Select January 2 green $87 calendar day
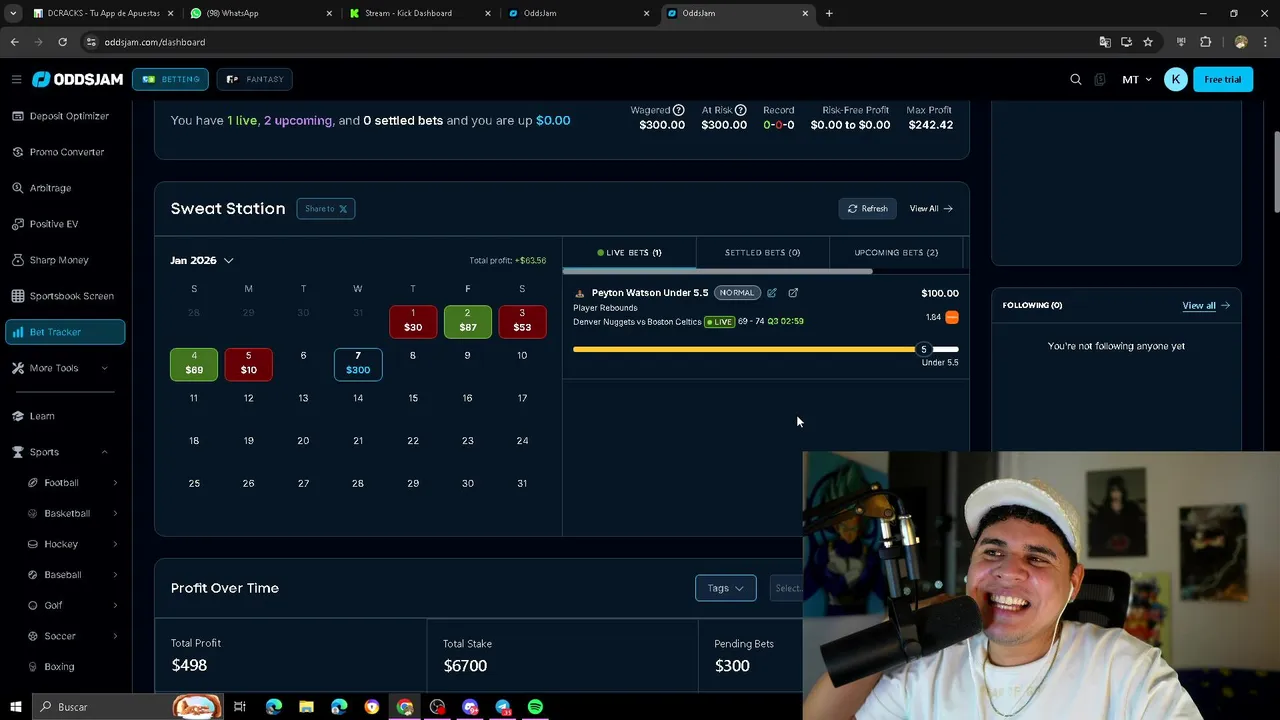 (467, 322)
